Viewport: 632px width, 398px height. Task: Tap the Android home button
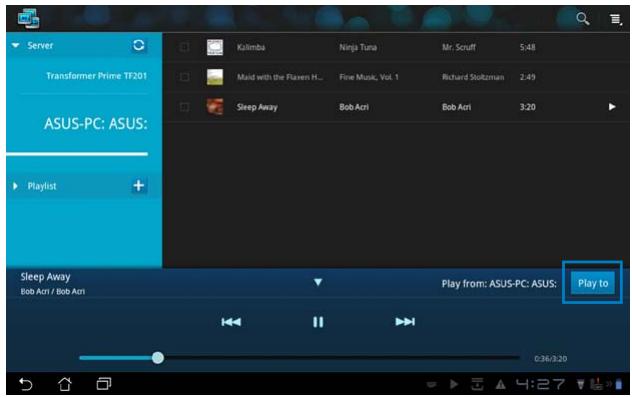(65, 384)
